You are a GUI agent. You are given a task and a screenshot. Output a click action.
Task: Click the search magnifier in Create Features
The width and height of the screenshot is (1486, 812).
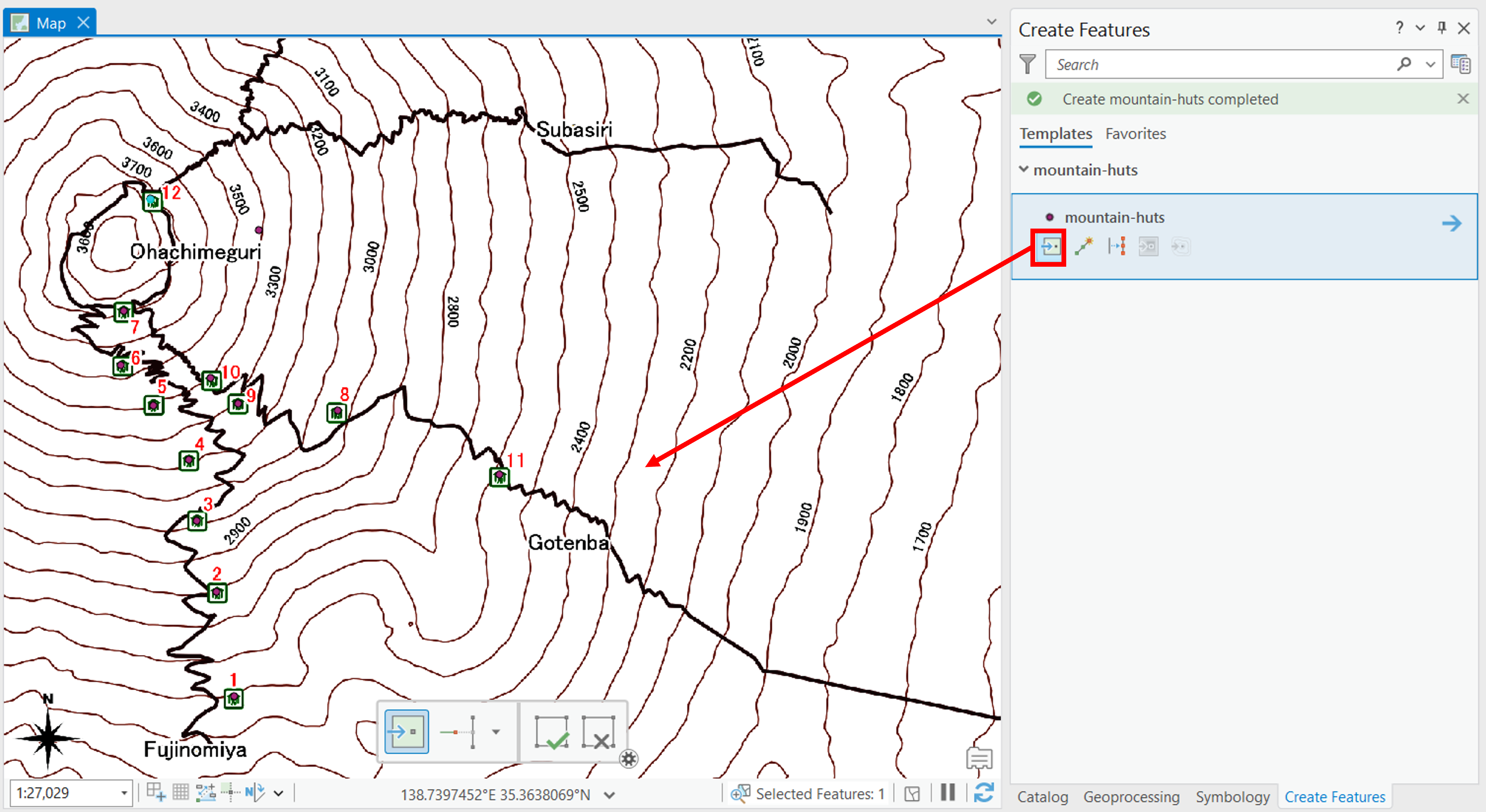point(1404,64)
